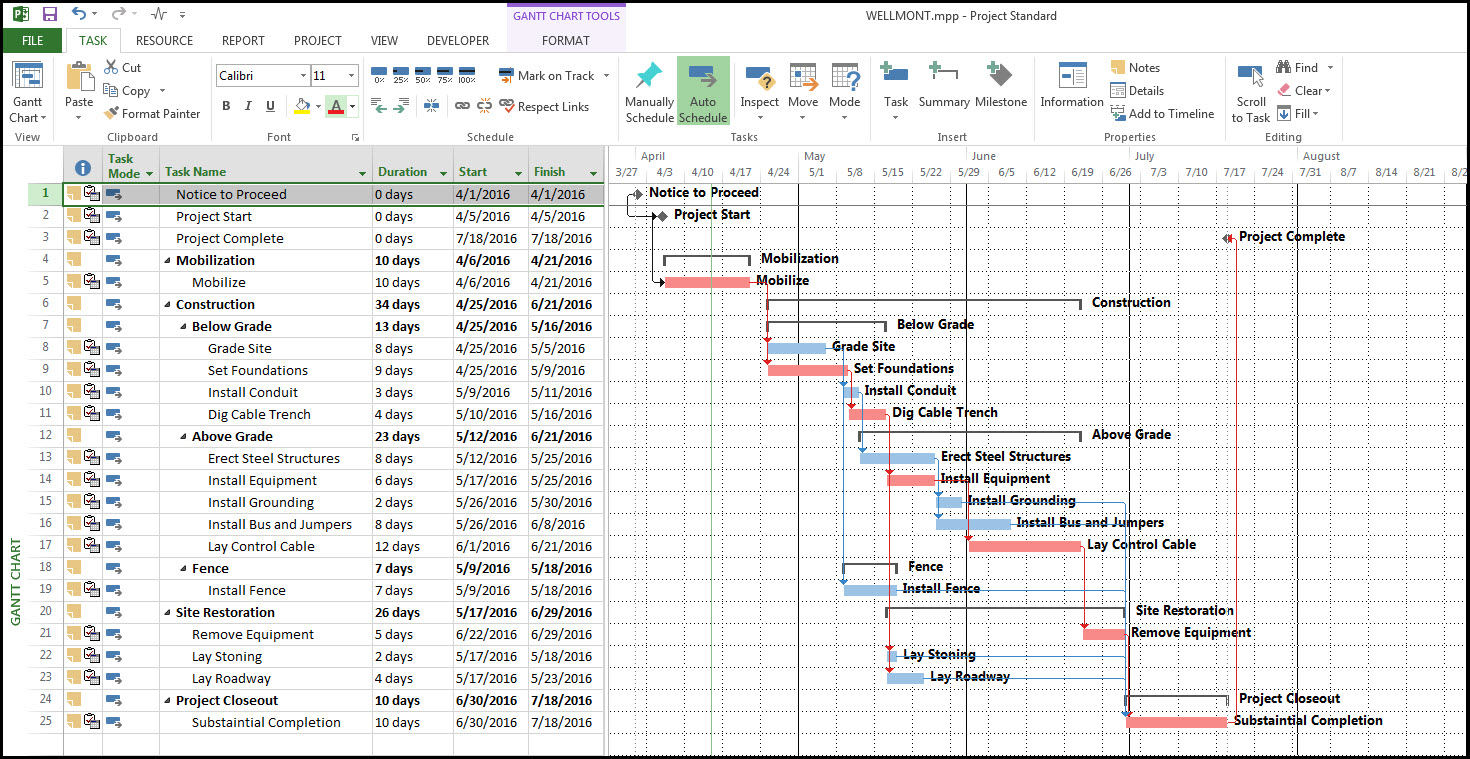Collapse the Construction summary task

(168, 304)
